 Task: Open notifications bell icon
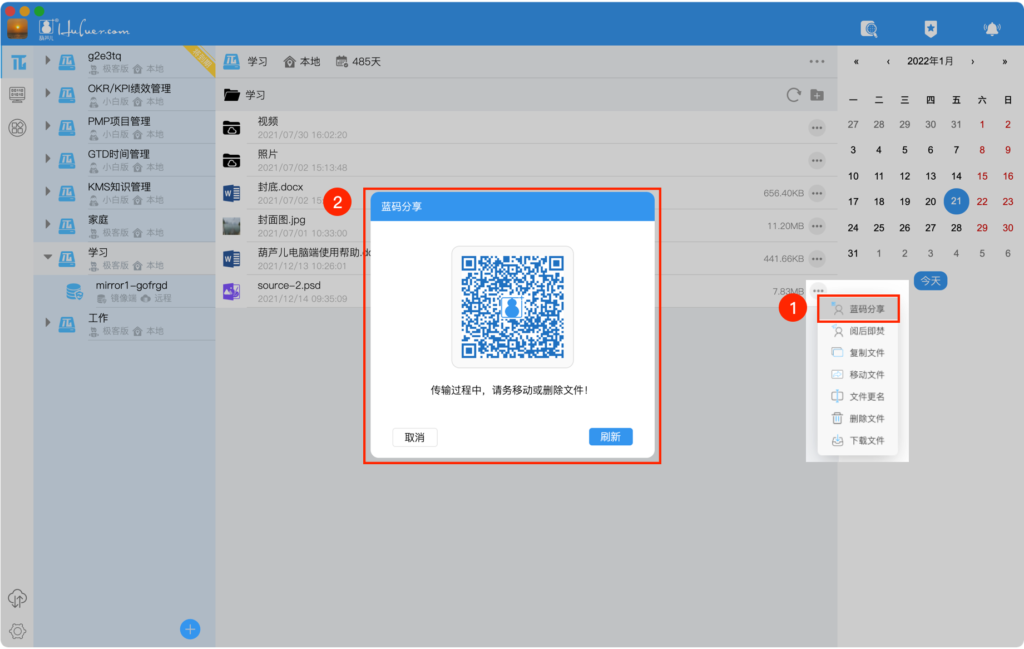pos(991,29)
